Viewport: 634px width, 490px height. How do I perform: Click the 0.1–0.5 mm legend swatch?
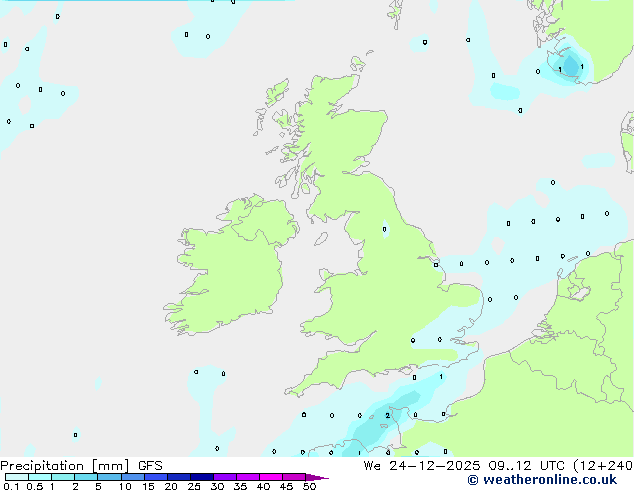(x=17, y=477)
